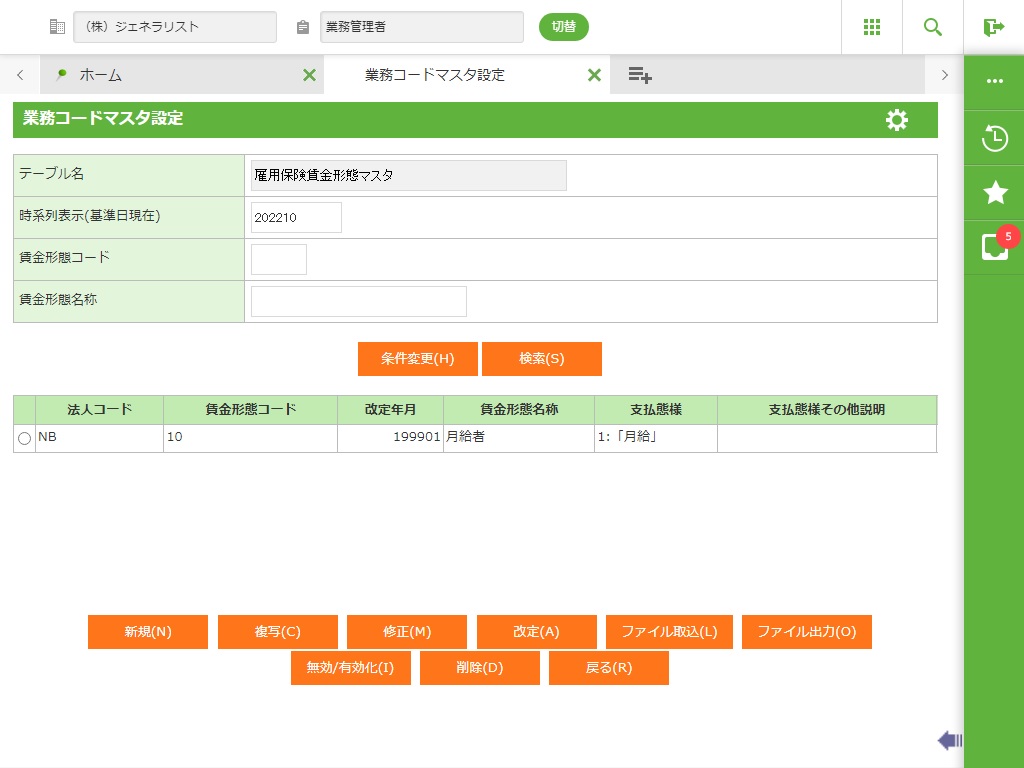The width and height of the screenshot is (1024, 768).
Task: Click the 検索(S) button
Action: [541, 359]
